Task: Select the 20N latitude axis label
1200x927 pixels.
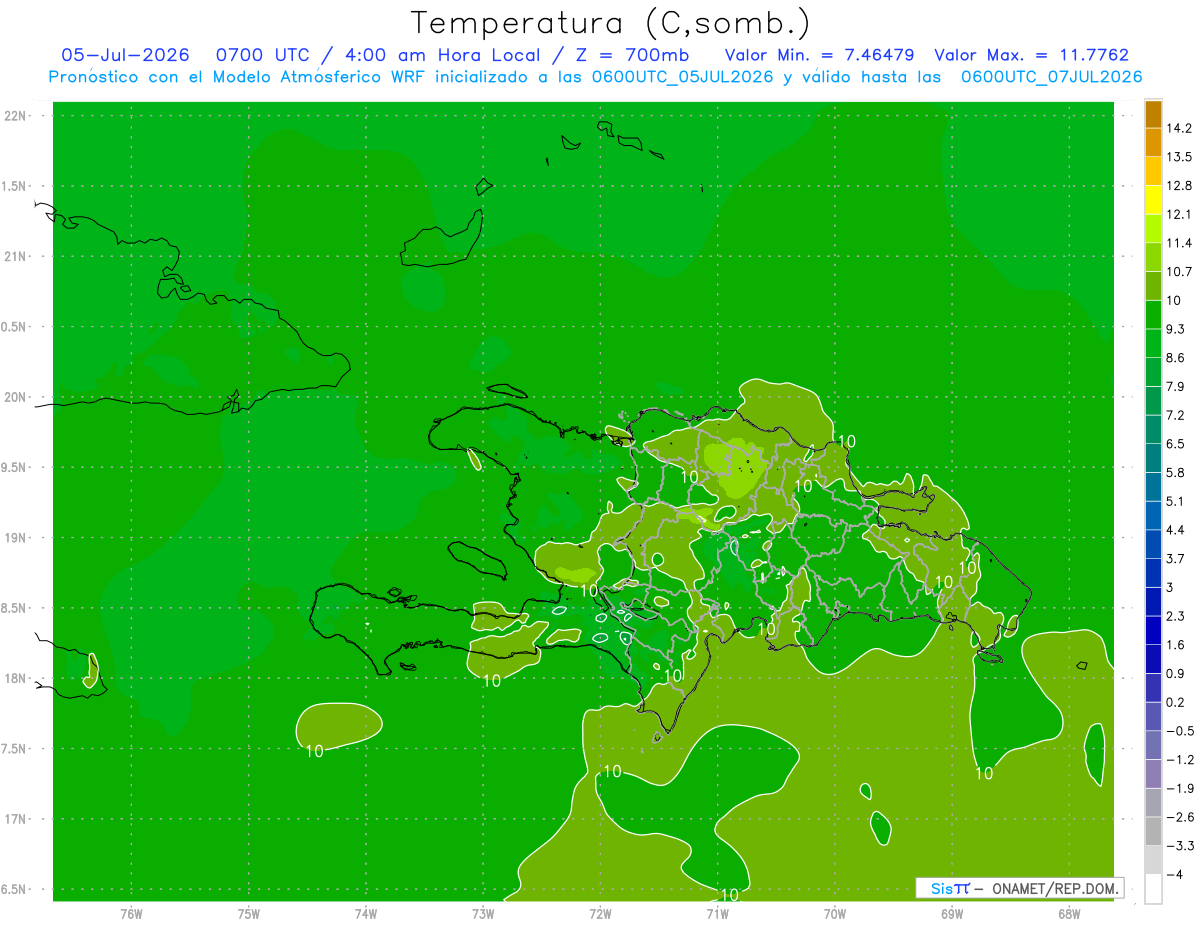Action: (x=17, y=397)
